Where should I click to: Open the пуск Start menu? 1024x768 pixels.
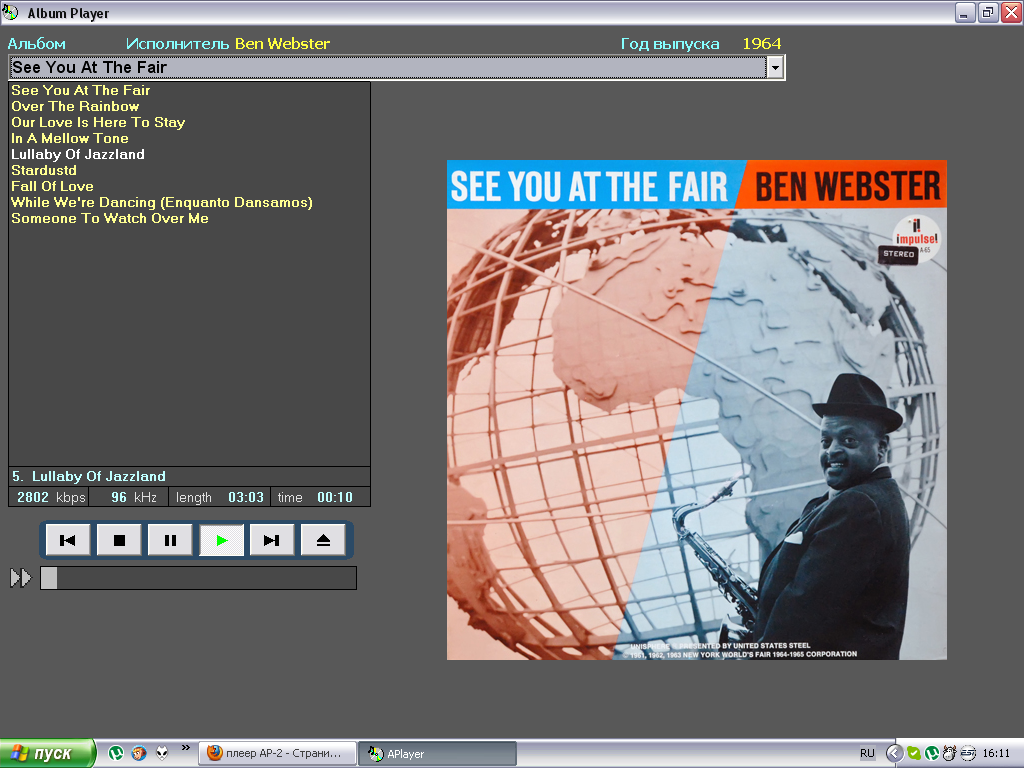47,753
